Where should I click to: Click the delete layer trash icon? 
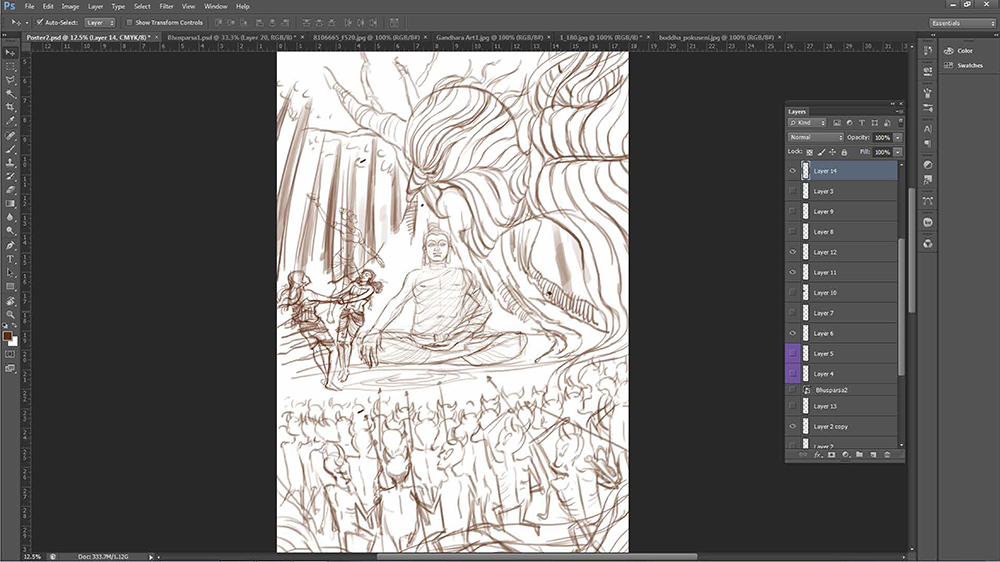point(886,455)
